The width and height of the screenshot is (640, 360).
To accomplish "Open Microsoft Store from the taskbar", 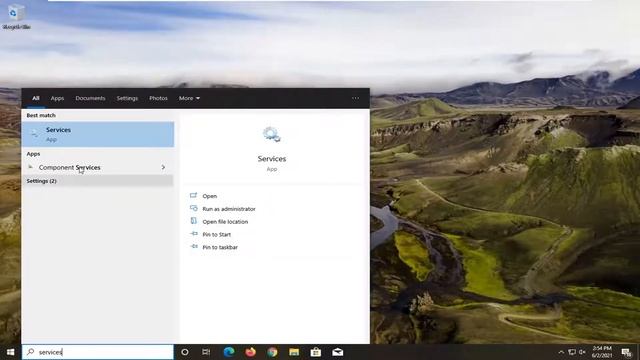I will point(316,352).
